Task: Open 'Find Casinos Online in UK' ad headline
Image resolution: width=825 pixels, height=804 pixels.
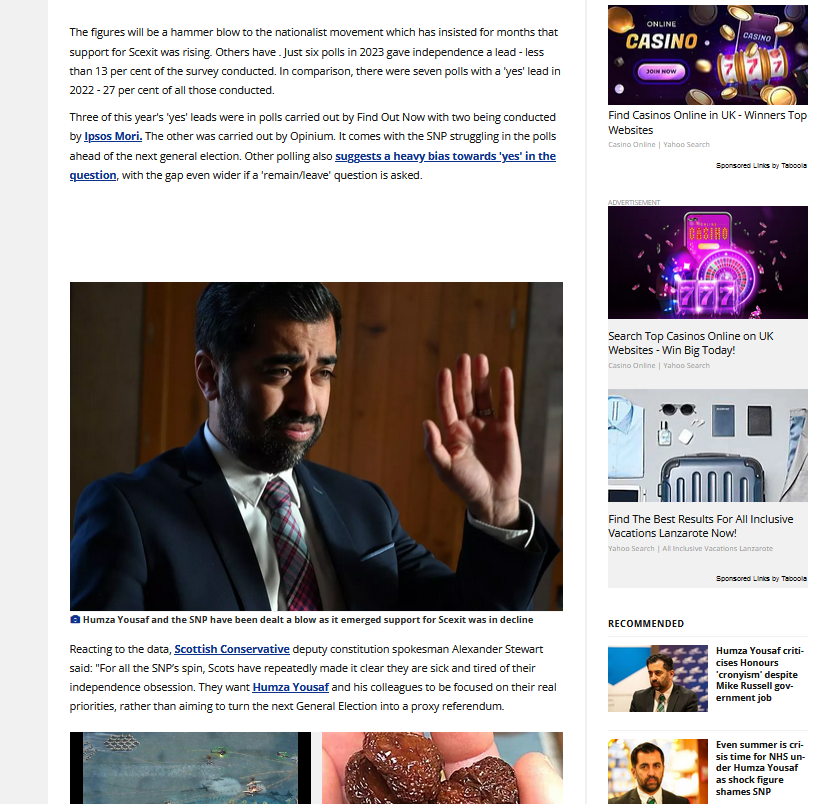Action: [x=708, y=123]
